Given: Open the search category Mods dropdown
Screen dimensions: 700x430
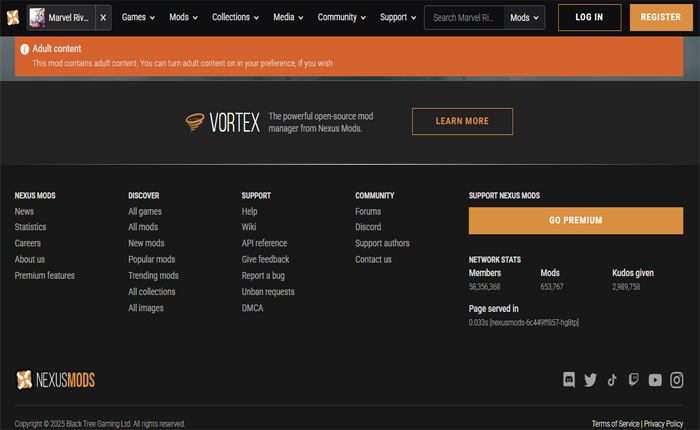Looking at the screenshot, I should 524,18.
